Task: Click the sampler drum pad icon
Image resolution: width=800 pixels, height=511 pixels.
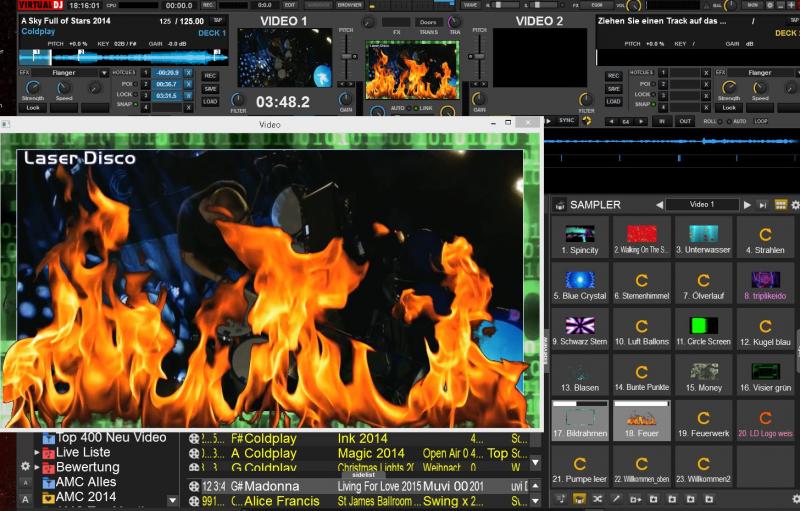Action: [x=560, y=205]
